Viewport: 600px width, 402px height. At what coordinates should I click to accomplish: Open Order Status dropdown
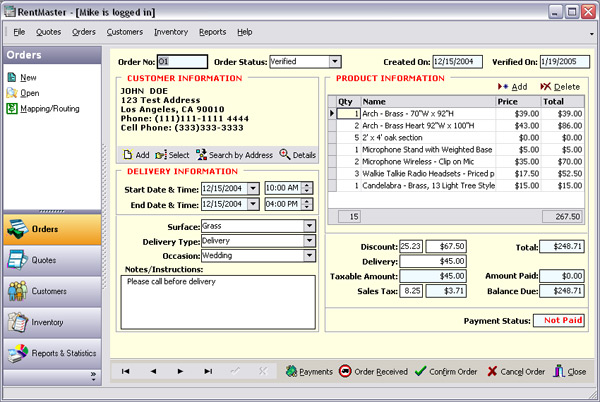(x=334, y=62)
